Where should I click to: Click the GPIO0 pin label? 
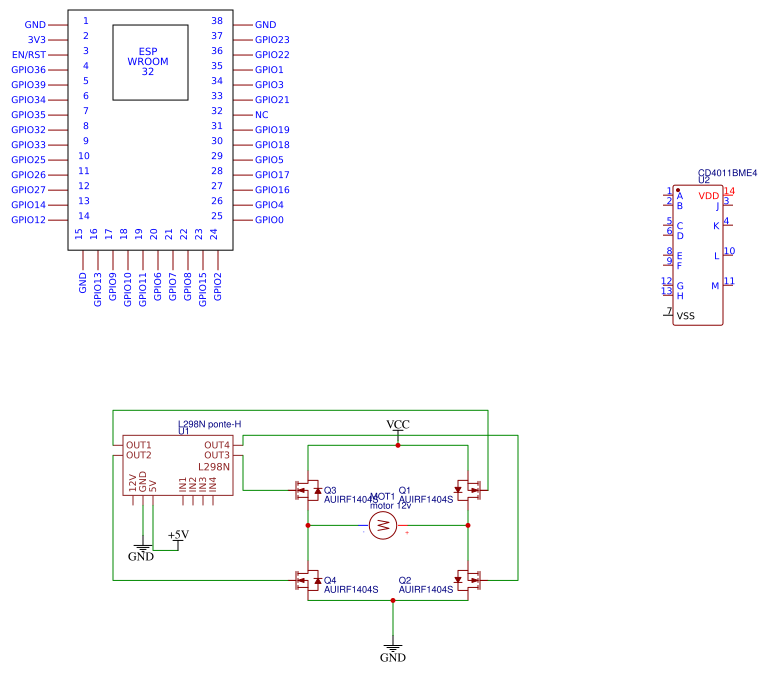point(269,220)
